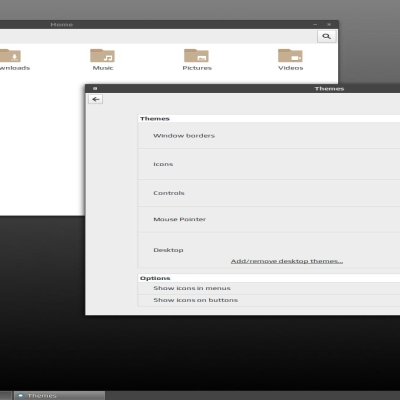This screenshot has height=400, width=400.
Task: Minimize the Home window
Action: pos(315,24)
